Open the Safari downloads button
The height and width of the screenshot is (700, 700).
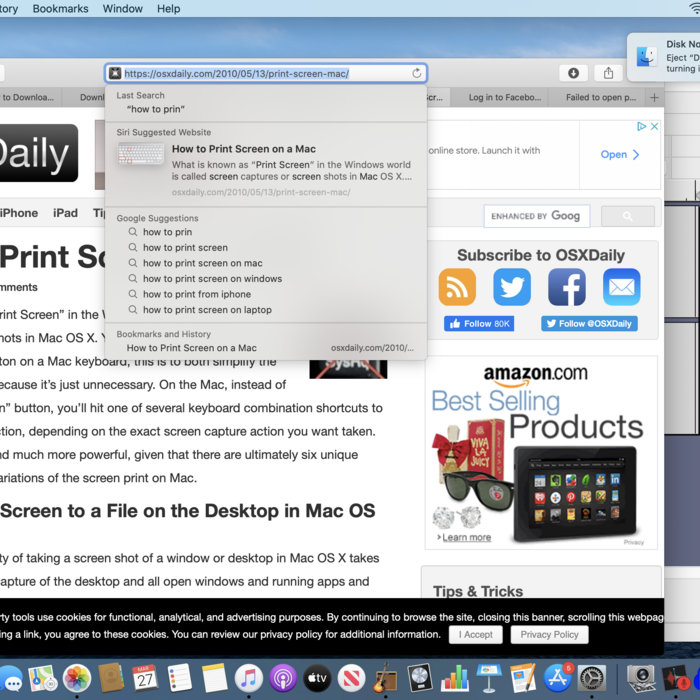573,73
